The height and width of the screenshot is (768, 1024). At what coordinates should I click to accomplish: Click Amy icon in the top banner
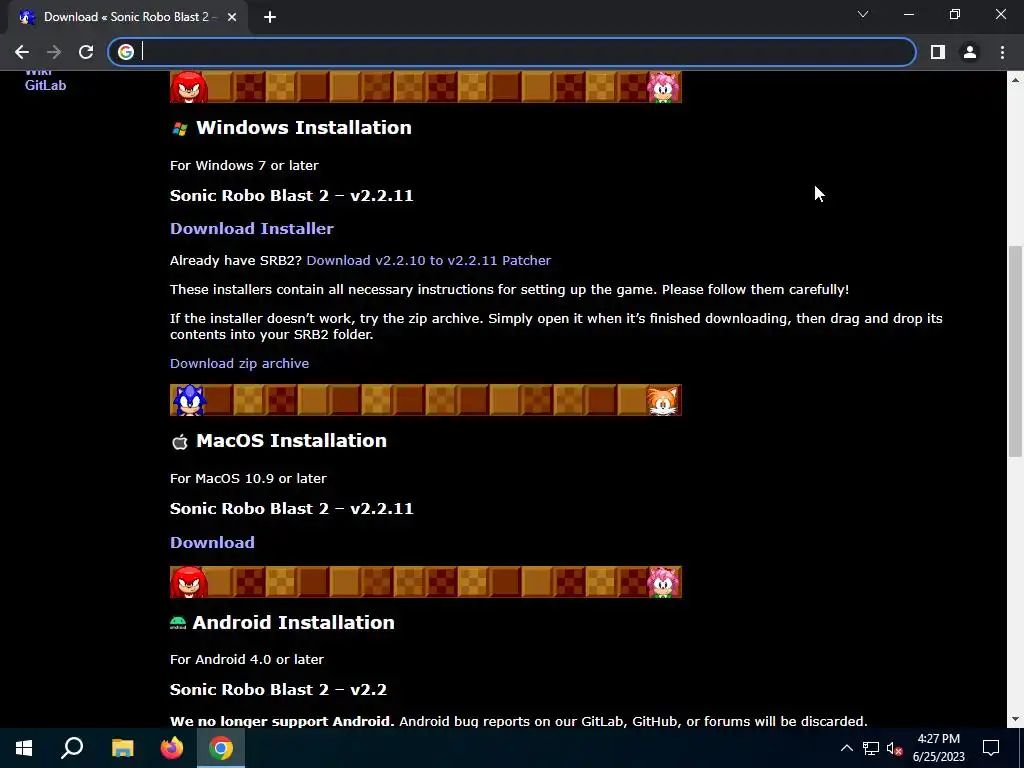tap(664, 87)
